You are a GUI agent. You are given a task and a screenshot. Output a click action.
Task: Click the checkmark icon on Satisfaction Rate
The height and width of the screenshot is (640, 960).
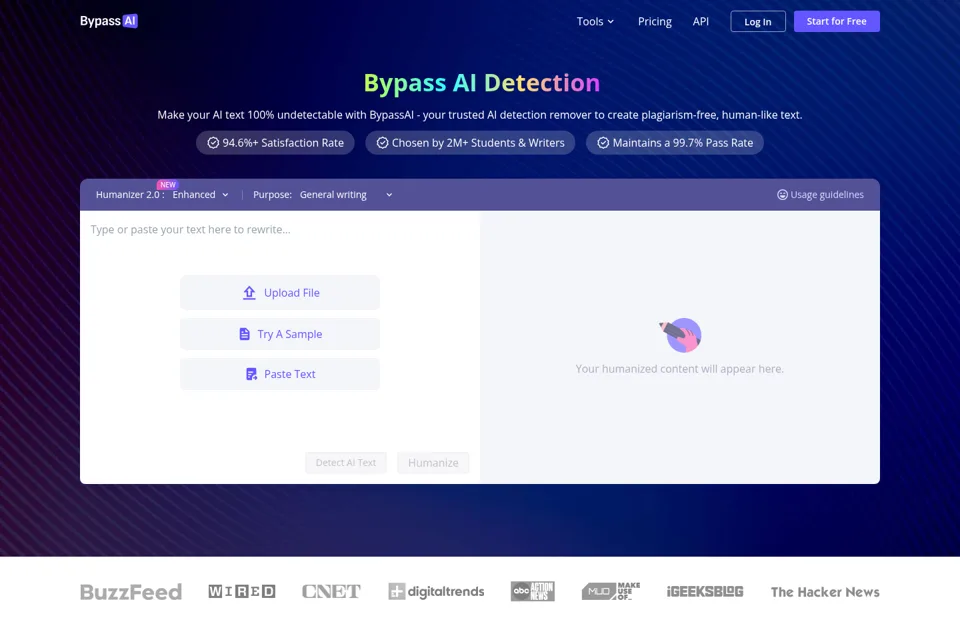click(213, 143)
